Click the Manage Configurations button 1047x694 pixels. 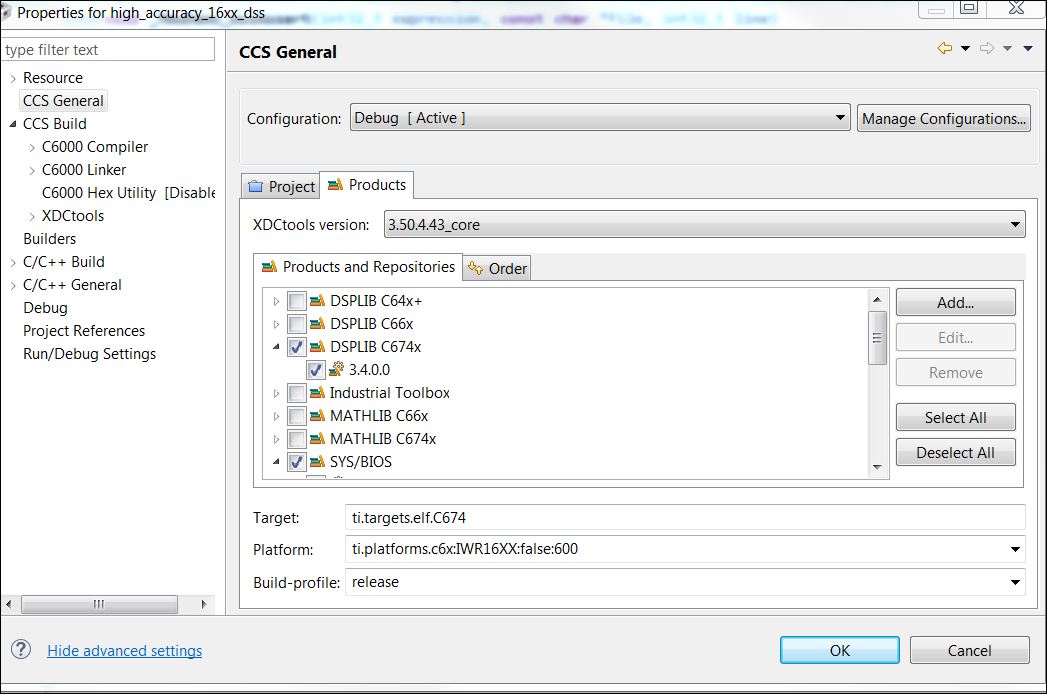point(943,118)
